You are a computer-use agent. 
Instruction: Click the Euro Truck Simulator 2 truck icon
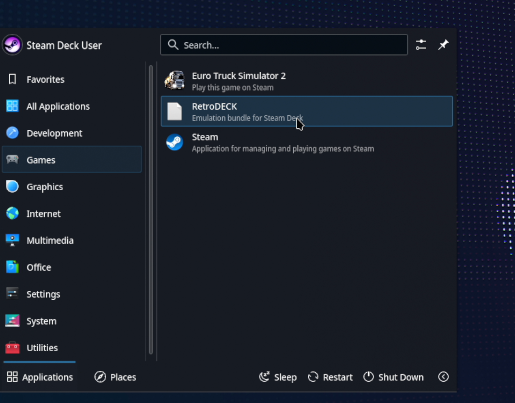(x=174, y=80)
